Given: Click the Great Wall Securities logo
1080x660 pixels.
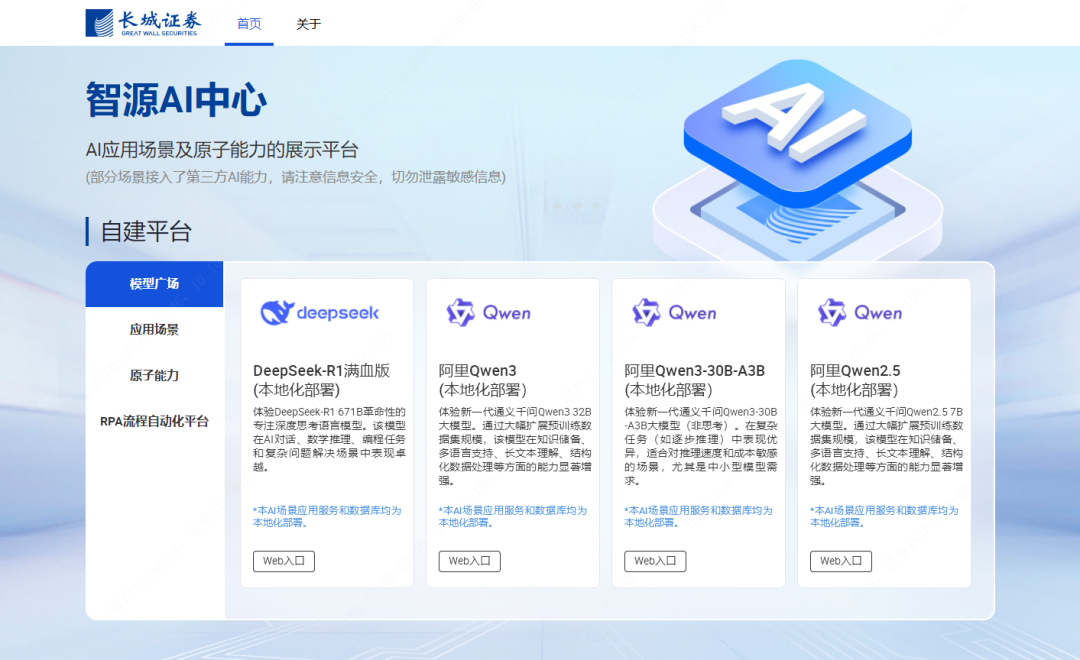Looking at the screenshot, I should coord(143,23).
